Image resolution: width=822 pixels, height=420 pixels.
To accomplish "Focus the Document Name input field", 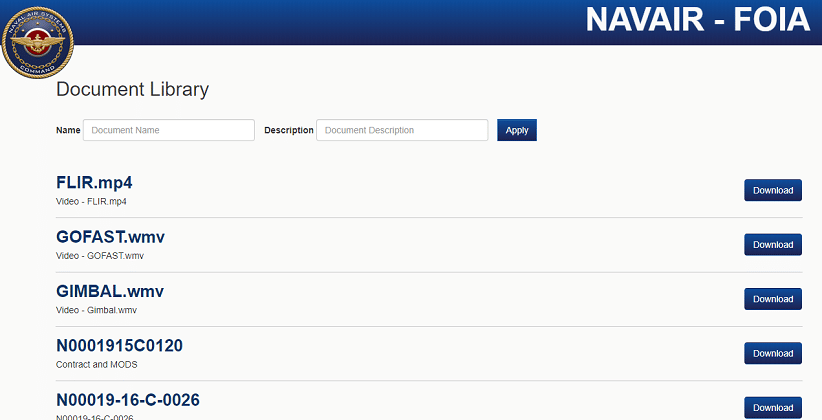I will (x=169, y=130).
